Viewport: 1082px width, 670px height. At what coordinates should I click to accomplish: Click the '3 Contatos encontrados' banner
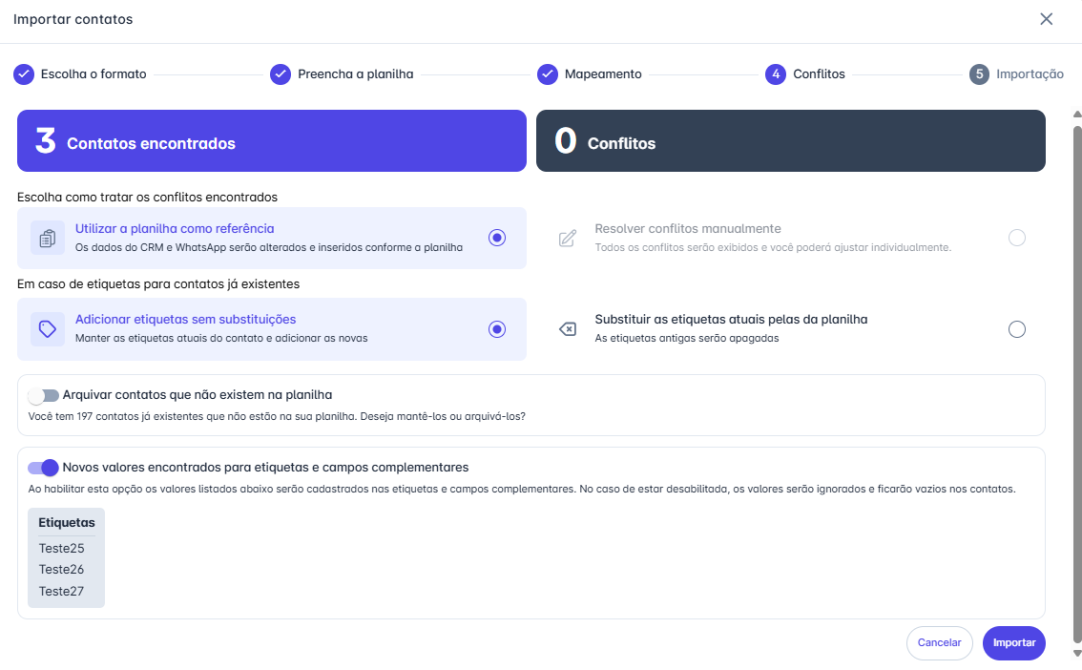coord(271,141)
